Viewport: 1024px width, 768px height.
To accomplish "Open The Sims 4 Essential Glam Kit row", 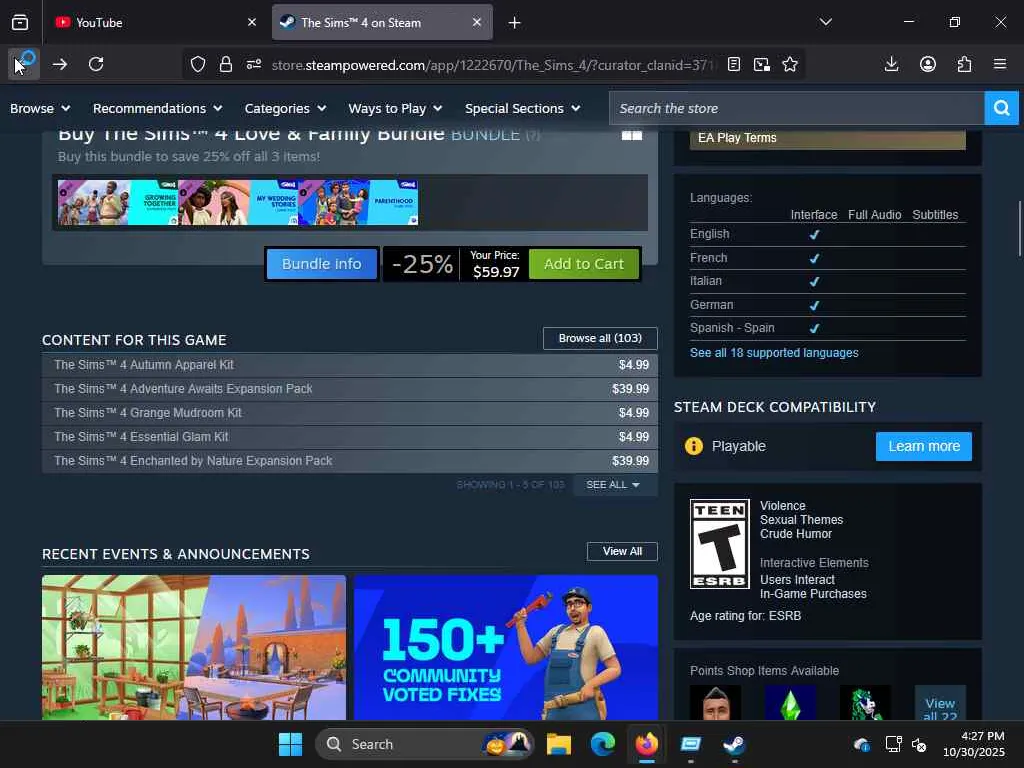I will tap(350, 437).
